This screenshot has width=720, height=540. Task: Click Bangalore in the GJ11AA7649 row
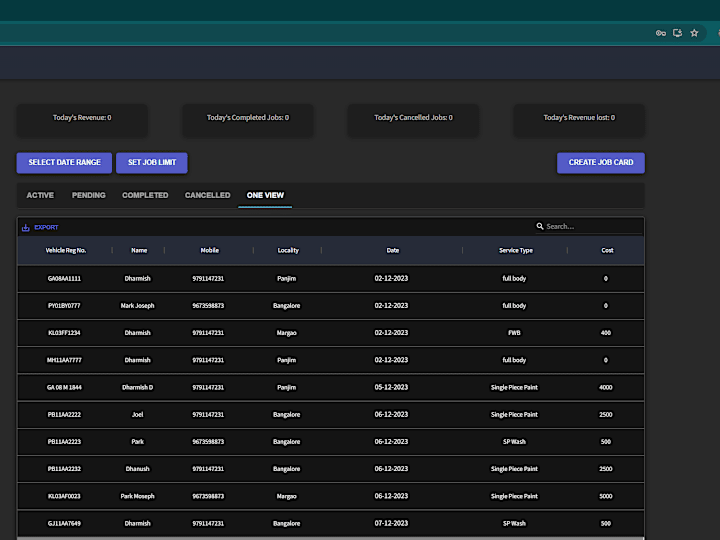(287, 523)
